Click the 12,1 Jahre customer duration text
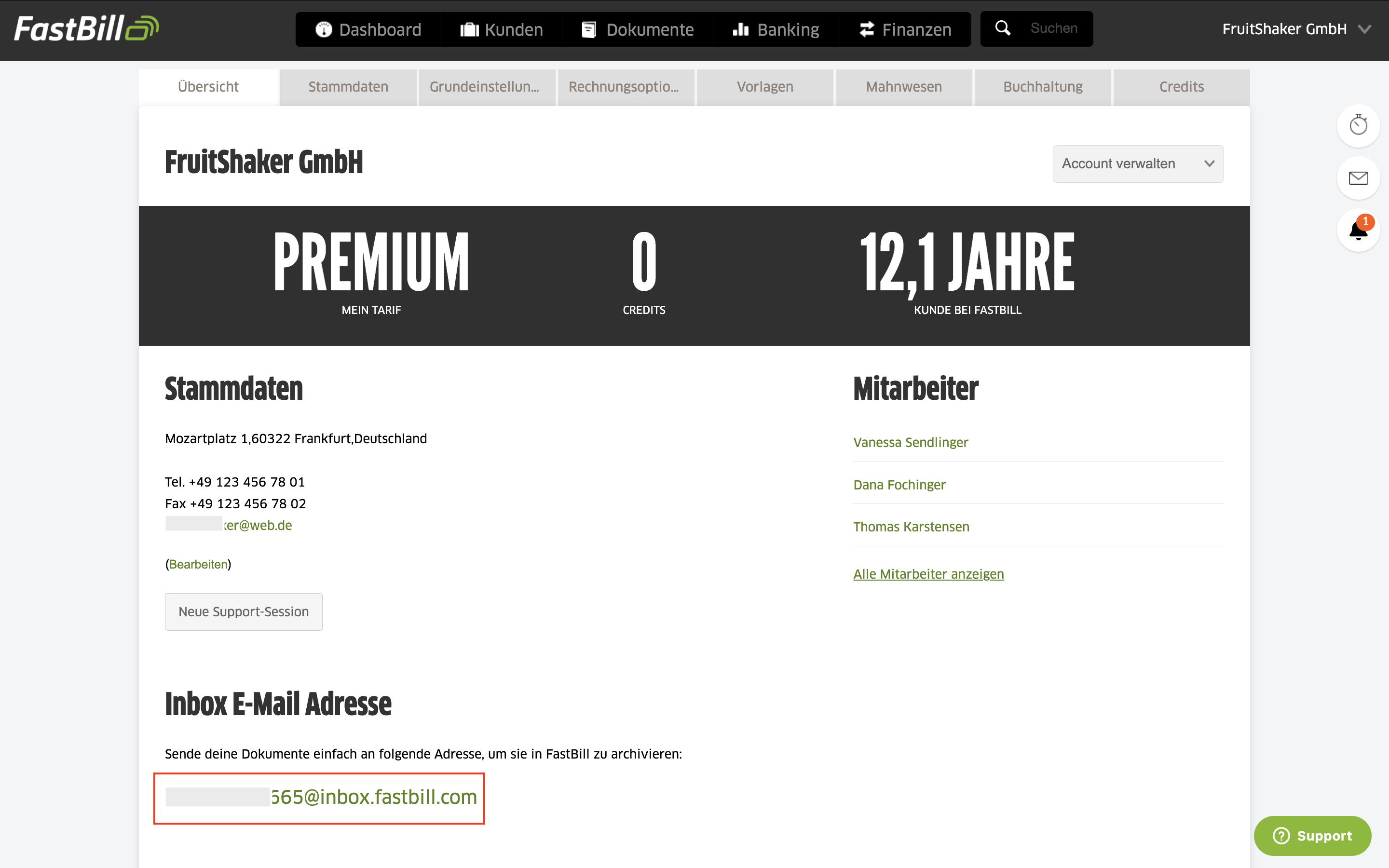 pos(967,273)
